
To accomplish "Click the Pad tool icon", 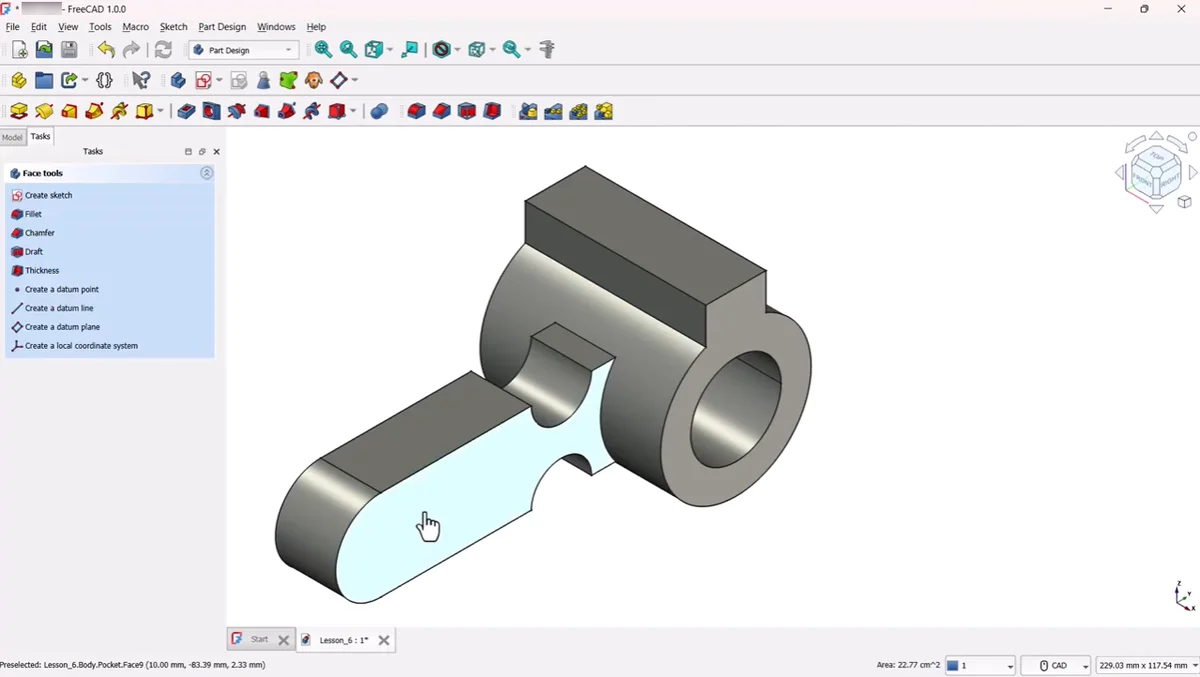I will (x=18, y=111).
